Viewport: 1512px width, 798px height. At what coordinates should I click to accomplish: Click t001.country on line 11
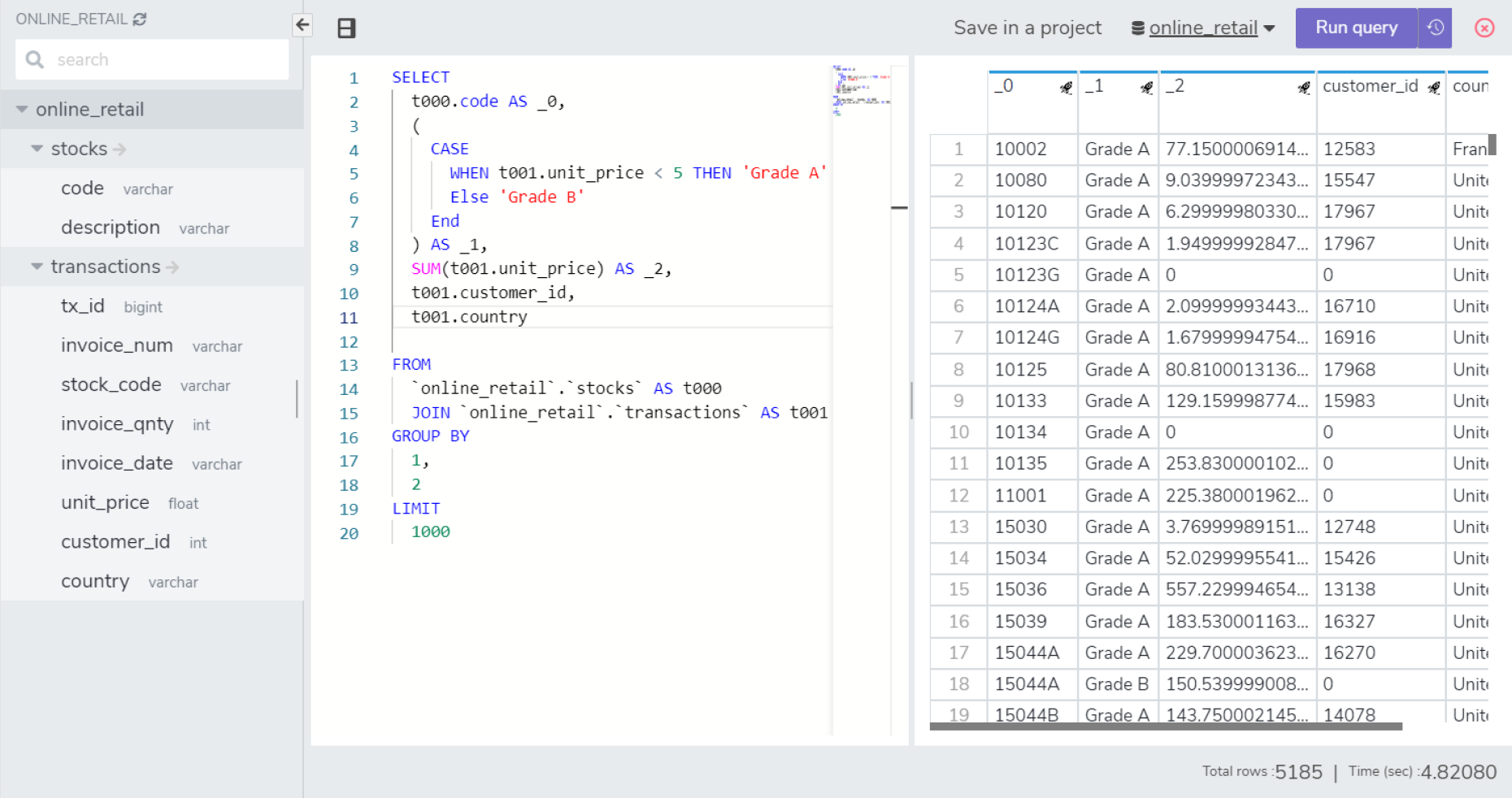pos(469,316)
